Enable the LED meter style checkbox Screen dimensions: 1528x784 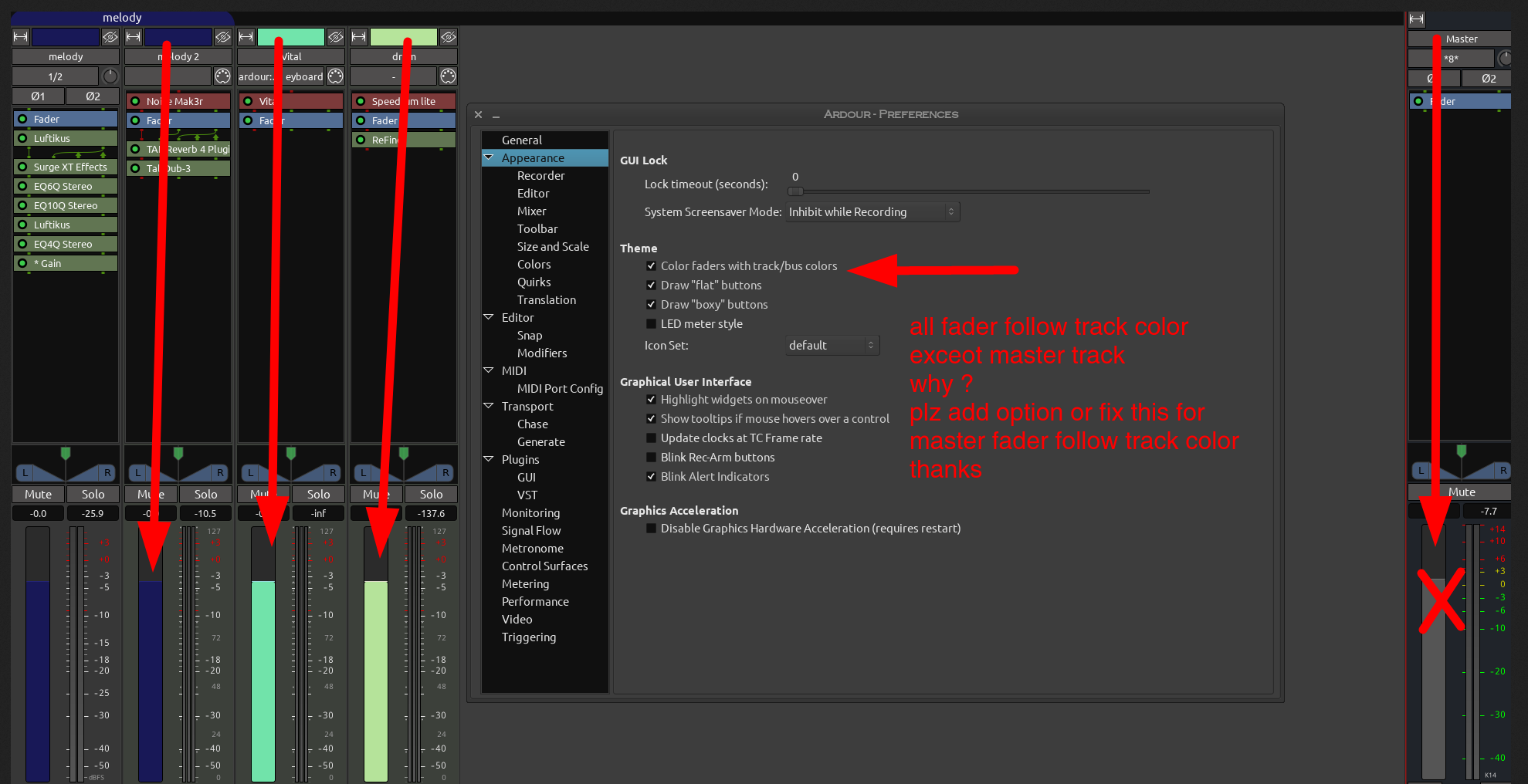point(651,324)
